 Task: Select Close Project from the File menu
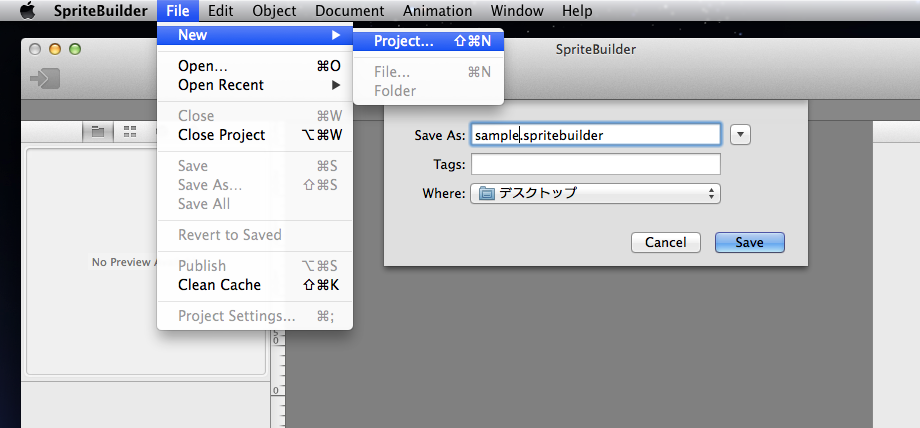255,135
